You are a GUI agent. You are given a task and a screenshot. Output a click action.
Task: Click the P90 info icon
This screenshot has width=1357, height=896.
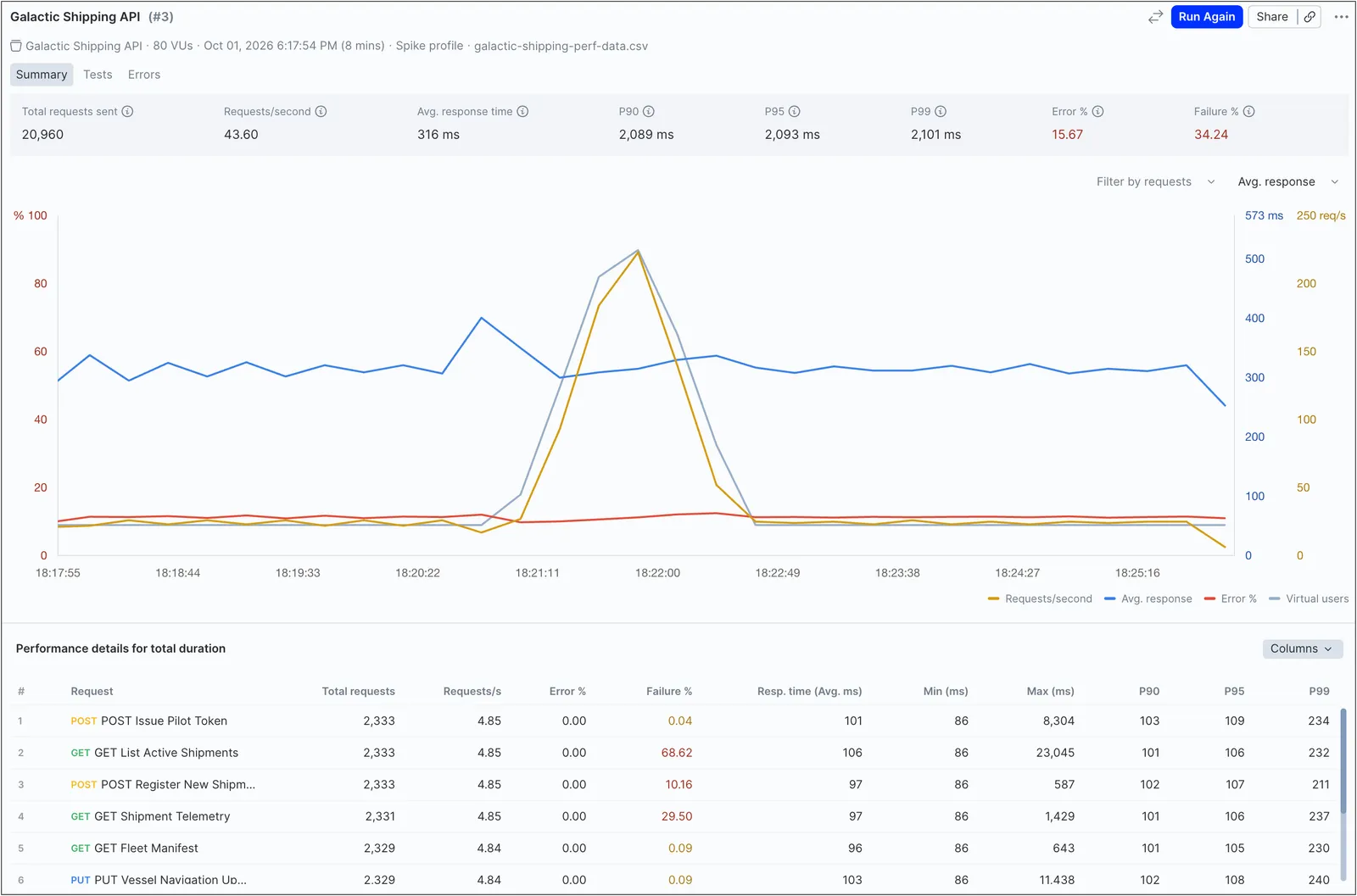pos(649,112)
